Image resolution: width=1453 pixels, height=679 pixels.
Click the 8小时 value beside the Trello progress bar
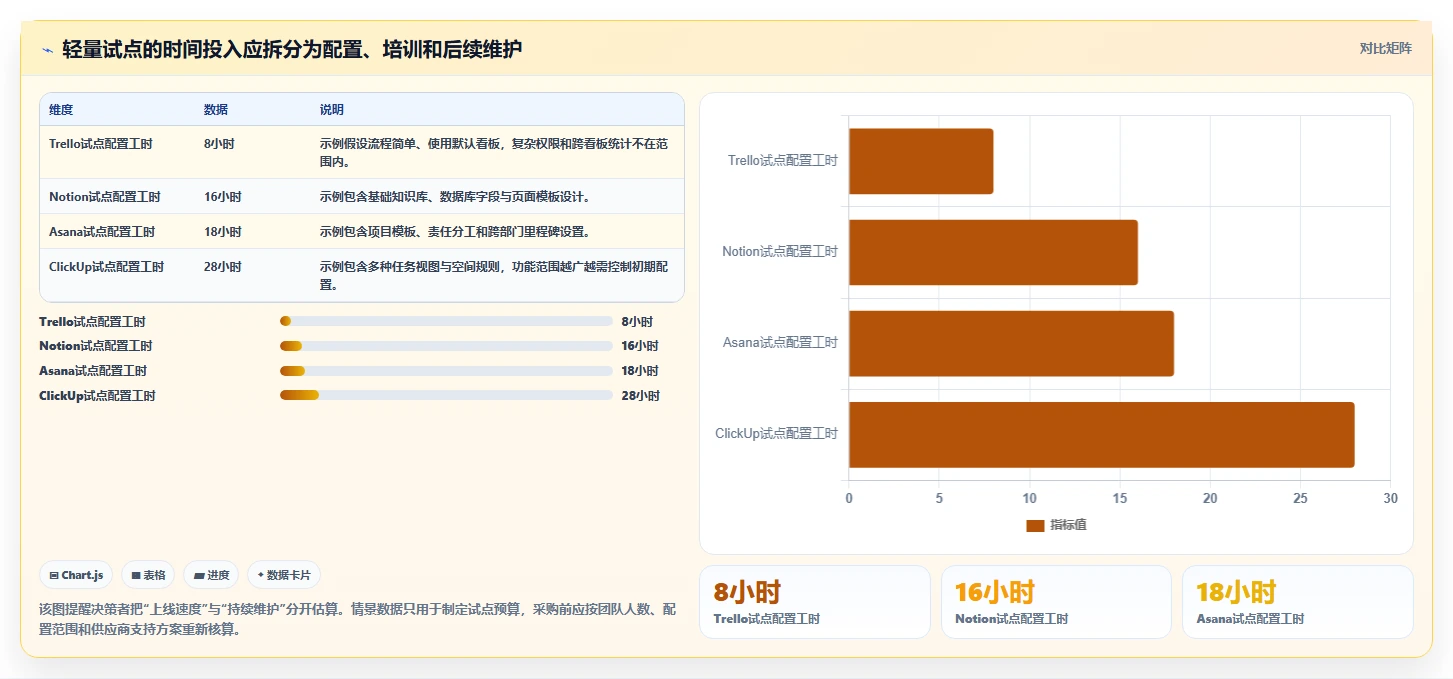637,322
